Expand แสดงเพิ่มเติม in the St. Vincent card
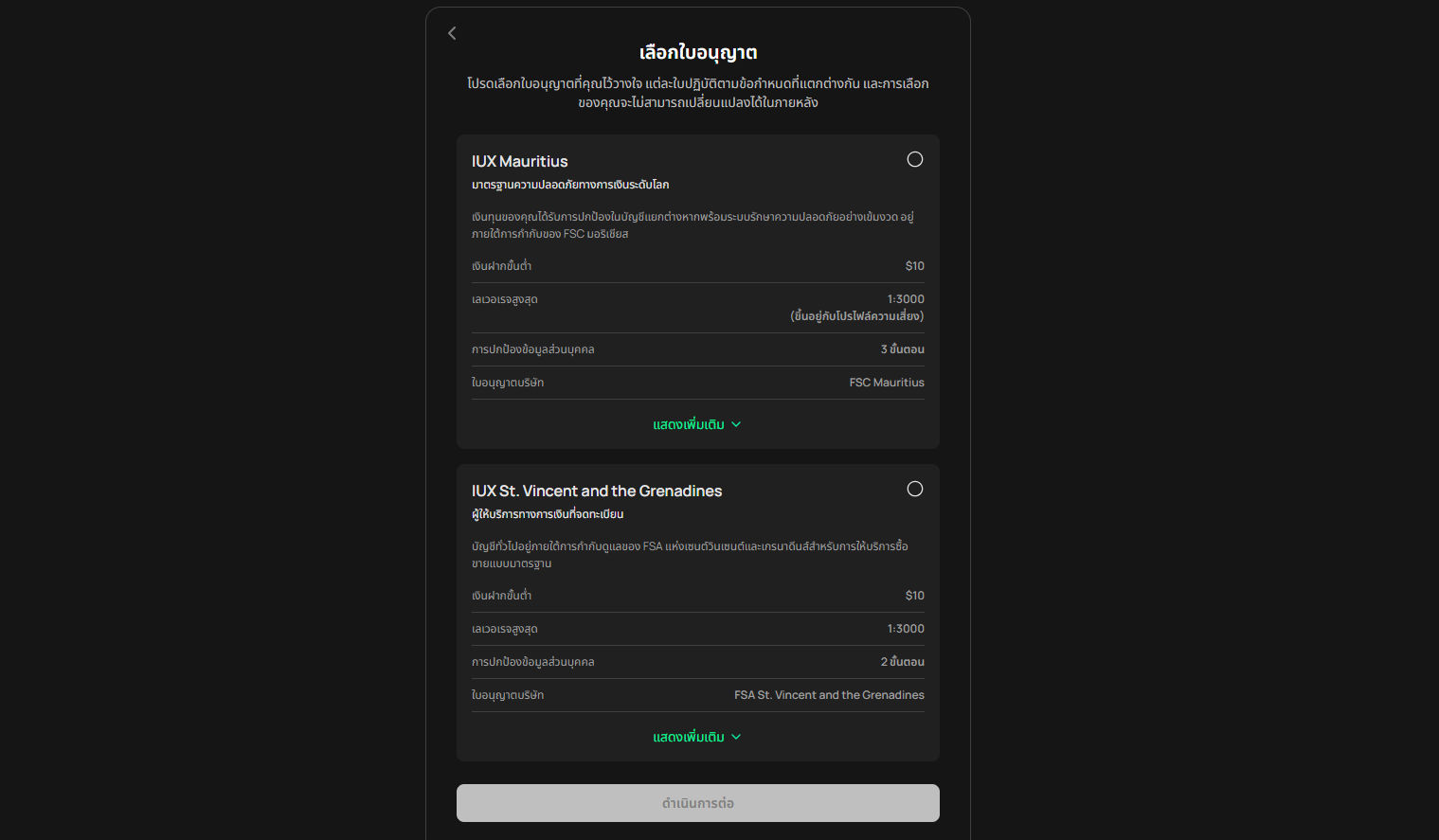This screenshot has width=1439, height=840. pyautogui.click(x=689, y=737)
